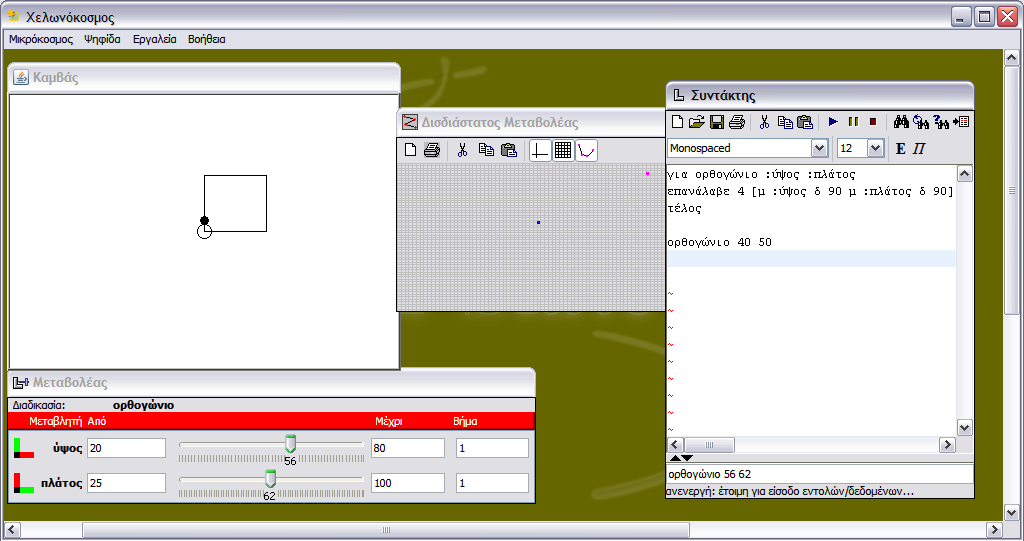The width and height of the screenshot is (1024, 541).
Task: Click Copy icon in Δισδιάστατος Μεταβολέας toolbar
Action: point(486,150)
